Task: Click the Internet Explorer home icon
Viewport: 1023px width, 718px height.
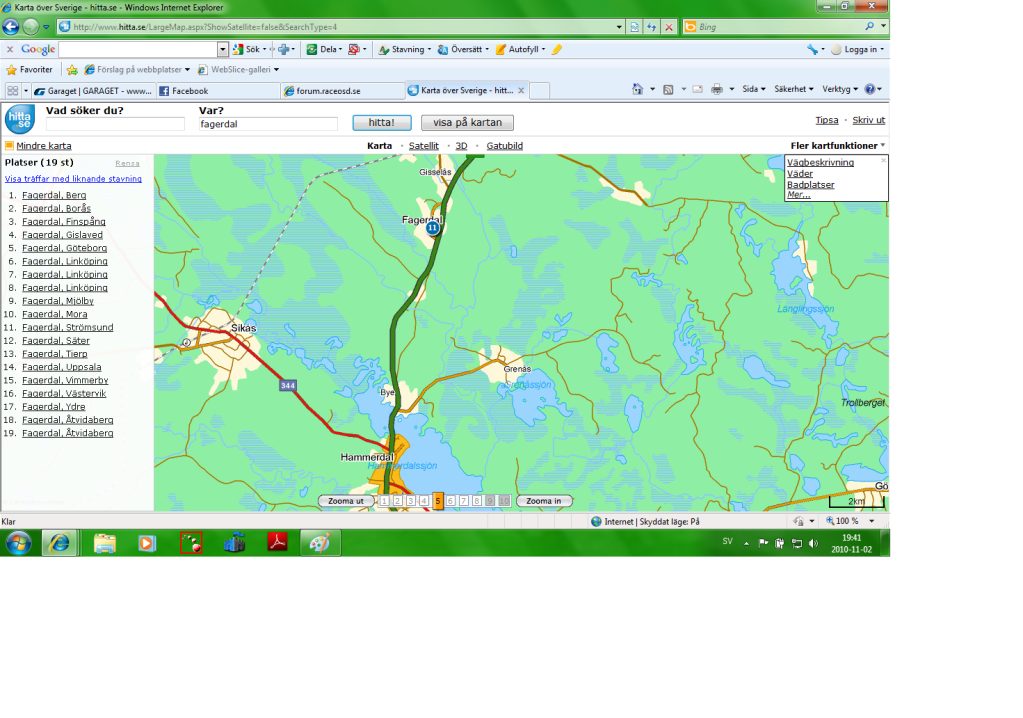Action: click(637, 90)
